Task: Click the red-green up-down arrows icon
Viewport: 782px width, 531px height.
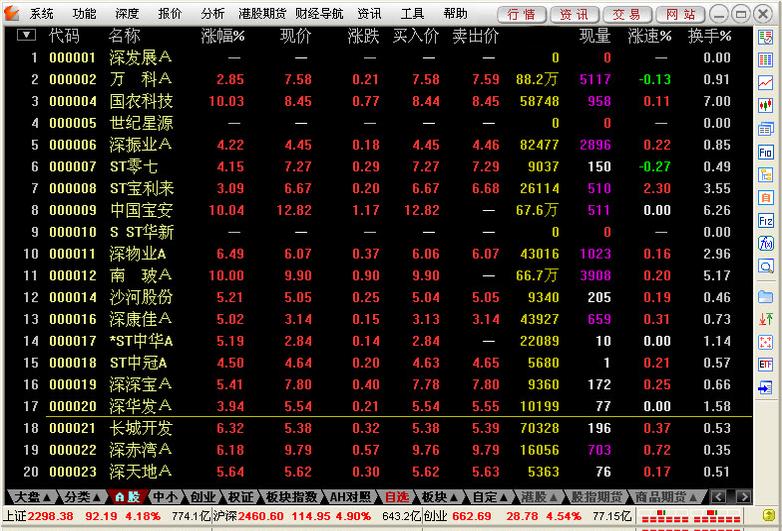Action: tap(766, 319)
